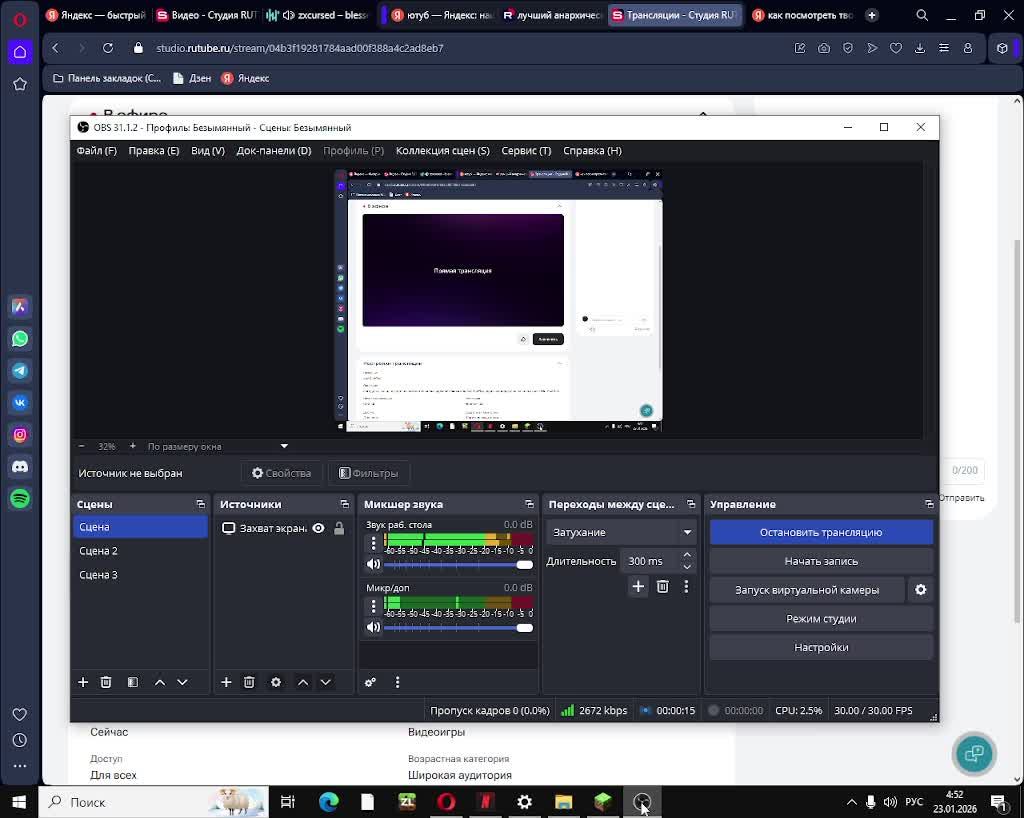Mute the Mic/Aux speaker icon
The image size is (1024, 818).
point(373,627)
